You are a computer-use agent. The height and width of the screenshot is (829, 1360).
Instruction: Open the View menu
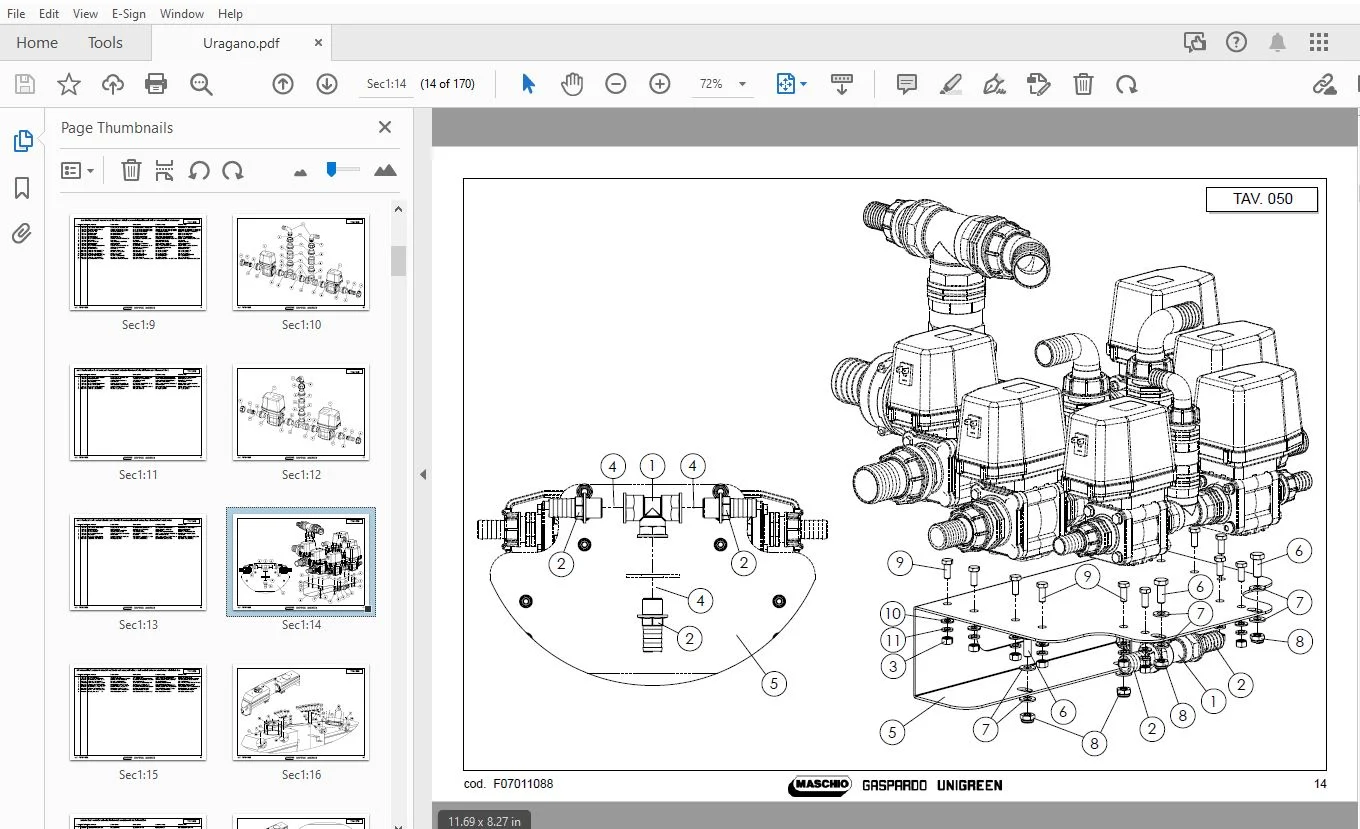[x=85, y=14]
